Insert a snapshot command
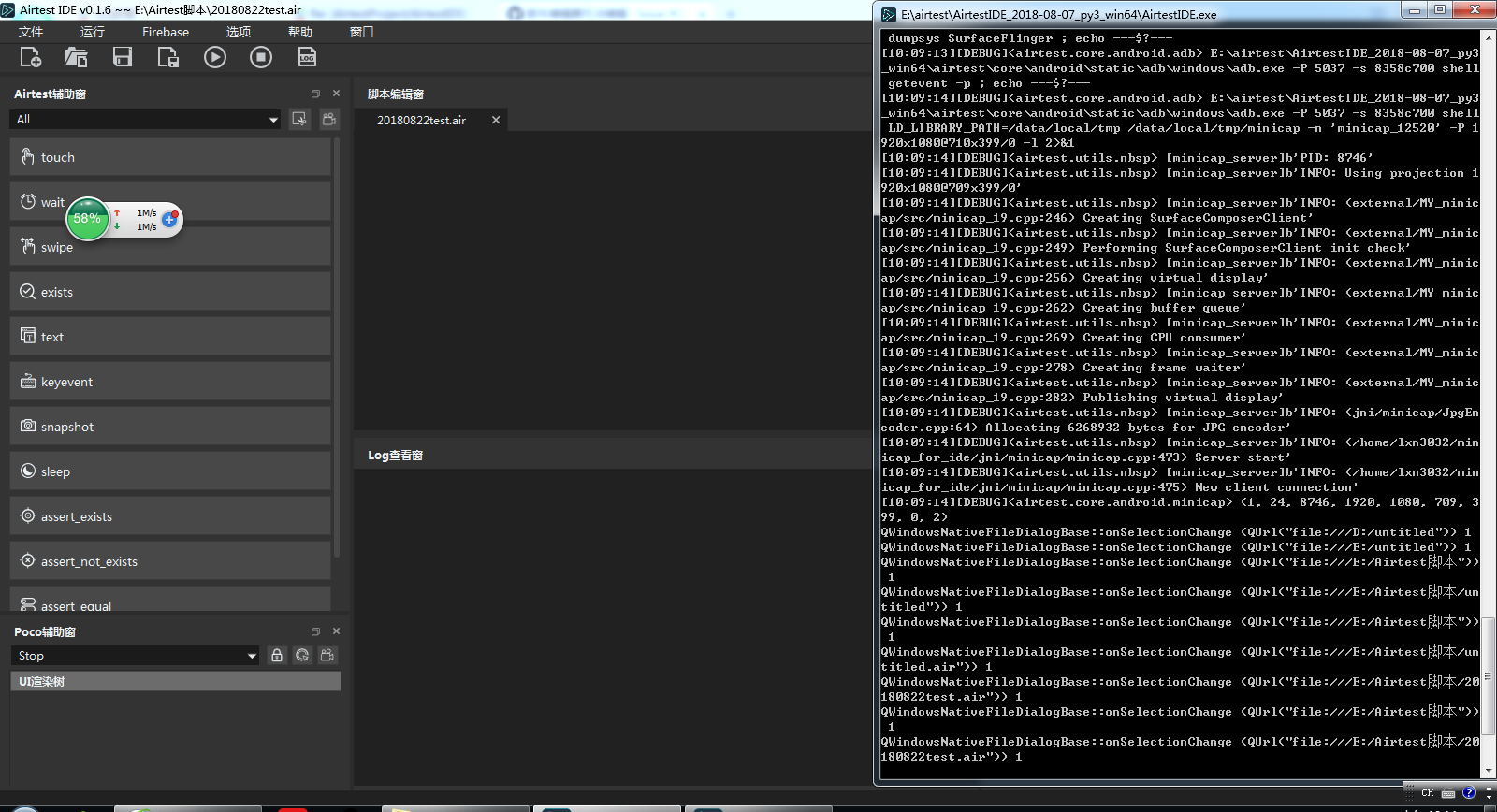 [170, 427]
